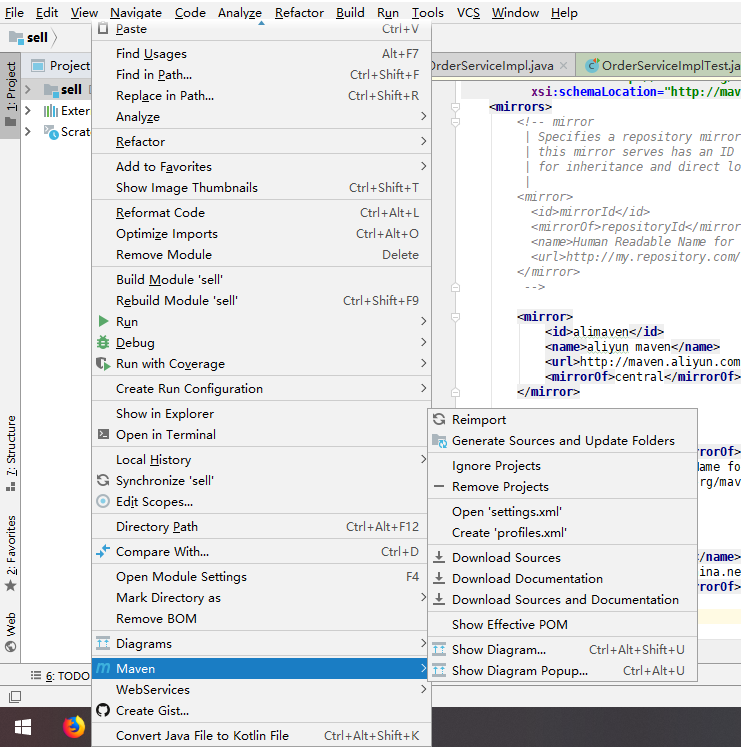Click the Debug bug icon
This screenshot has width=741, height=747.
coord(102,343)
